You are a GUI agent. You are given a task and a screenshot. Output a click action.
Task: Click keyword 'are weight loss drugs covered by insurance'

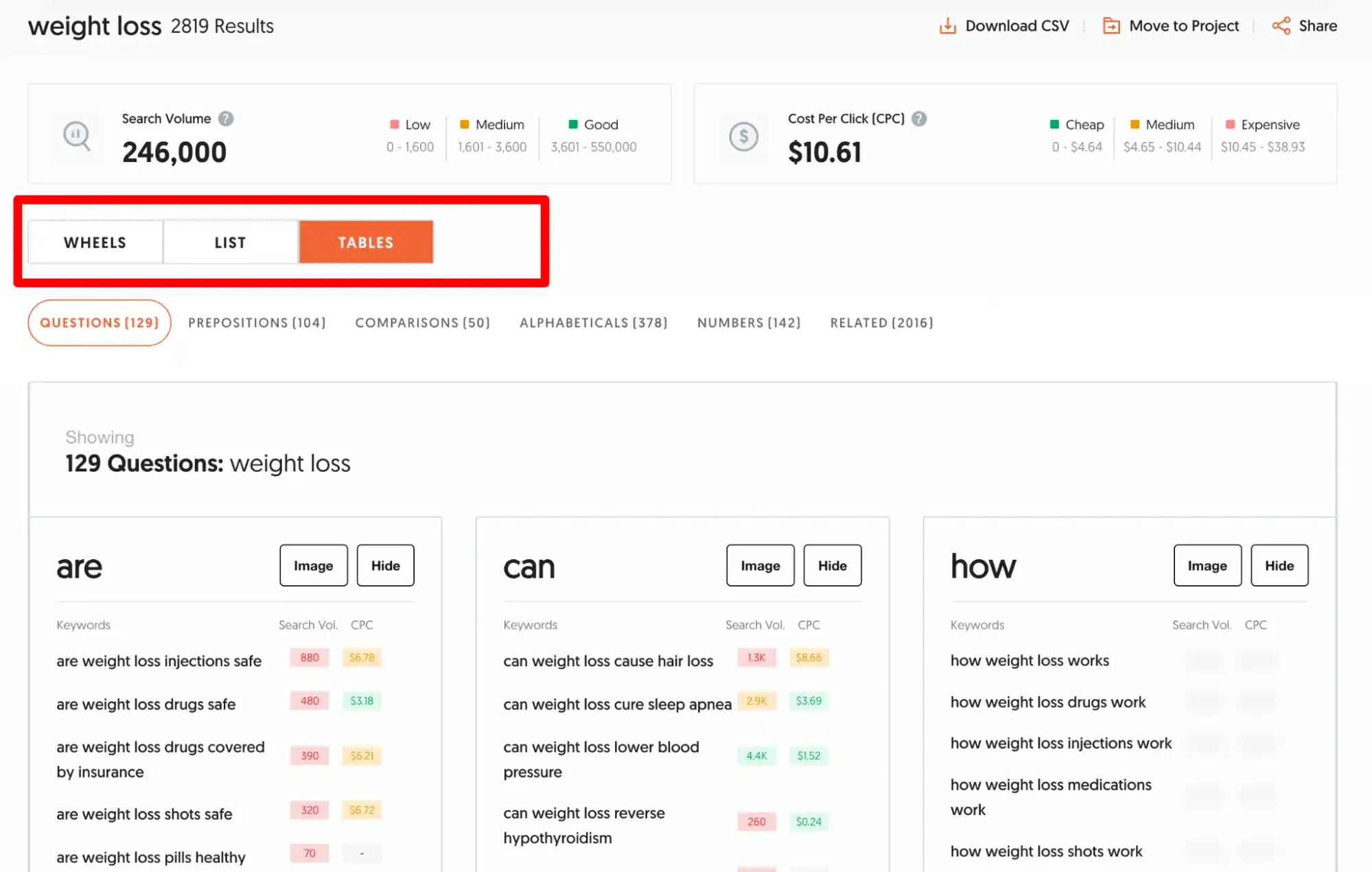tap(161, 759)
